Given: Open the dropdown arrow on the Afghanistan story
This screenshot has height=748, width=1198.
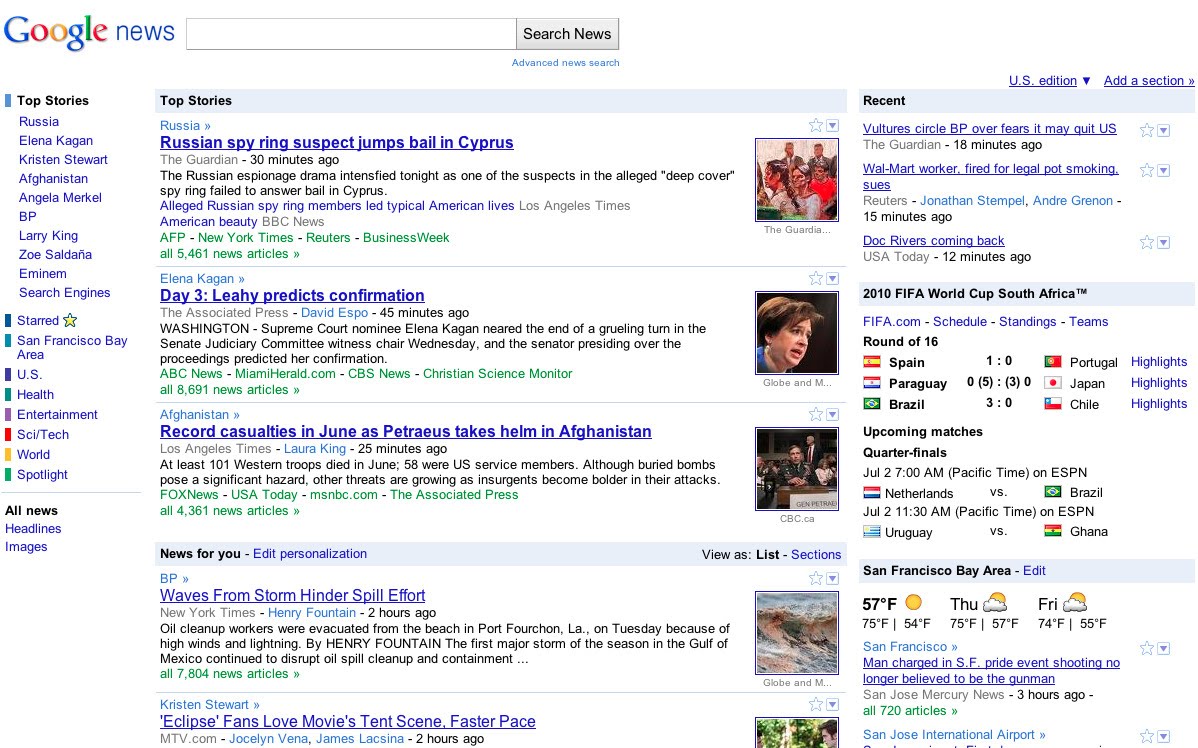Looking at the screenshot, I should 832,413.
